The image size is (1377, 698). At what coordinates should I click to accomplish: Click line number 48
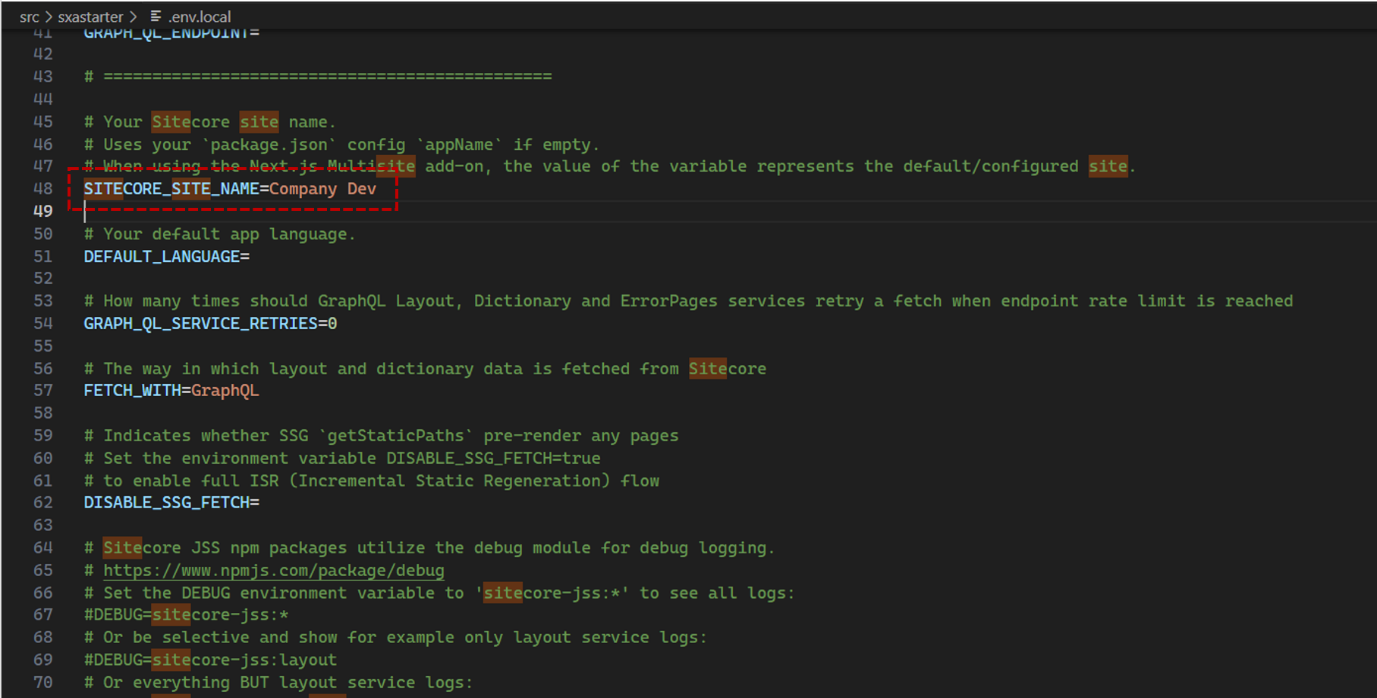point(44,188)
